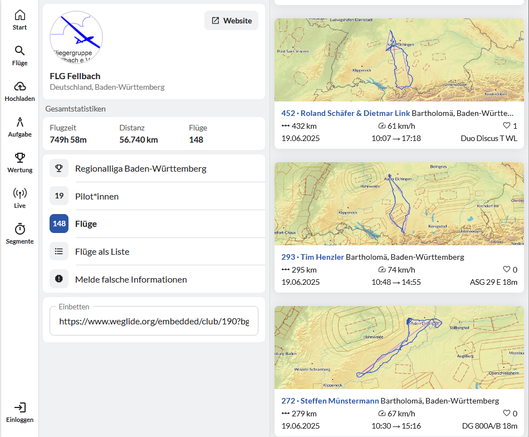Screen dimensions: 529x437
Task: Click the time range 10:07 → 17:18
Action: (x=396, y=138)
